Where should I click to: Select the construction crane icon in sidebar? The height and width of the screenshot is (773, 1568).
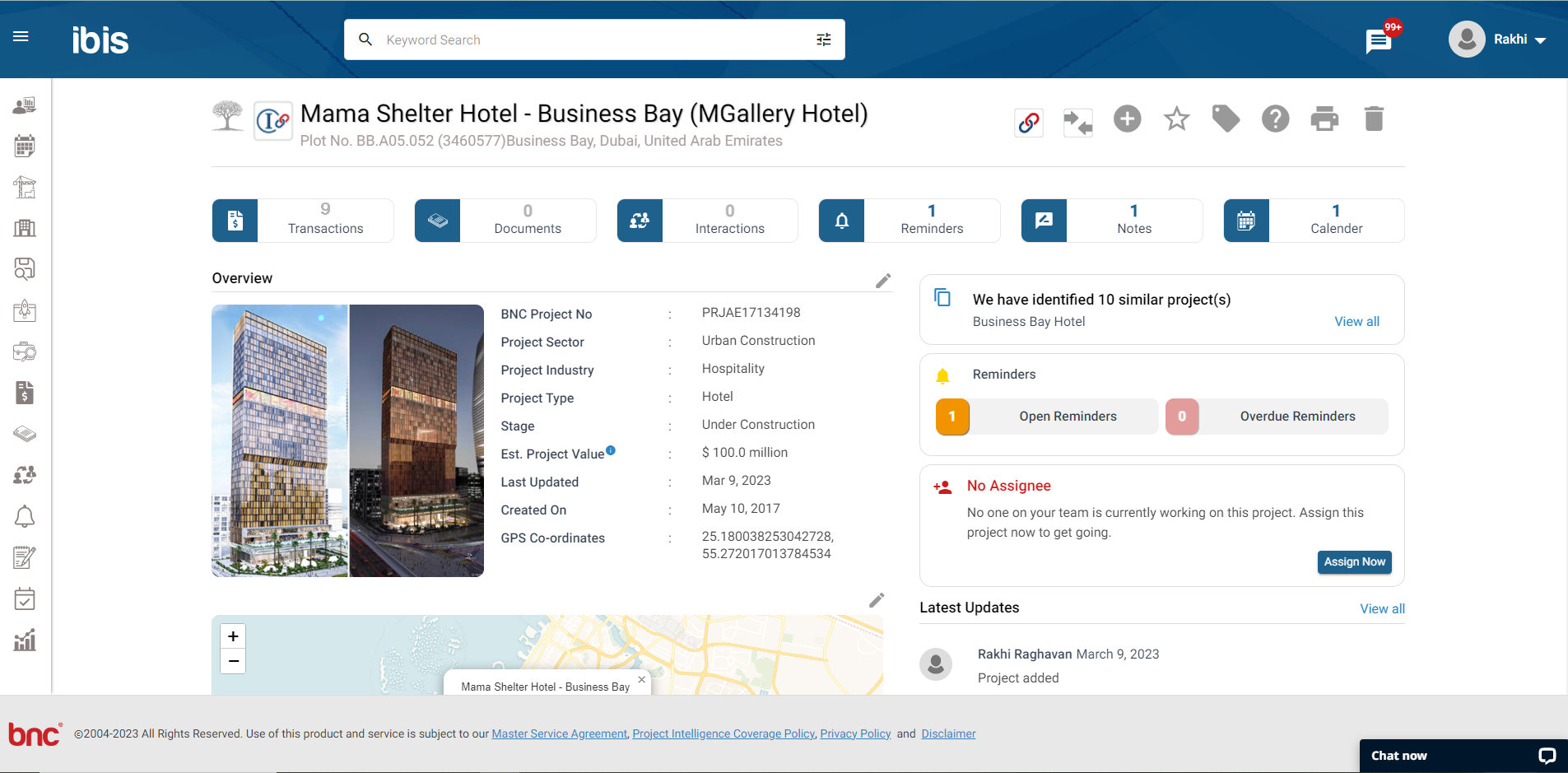coord(24,187)
